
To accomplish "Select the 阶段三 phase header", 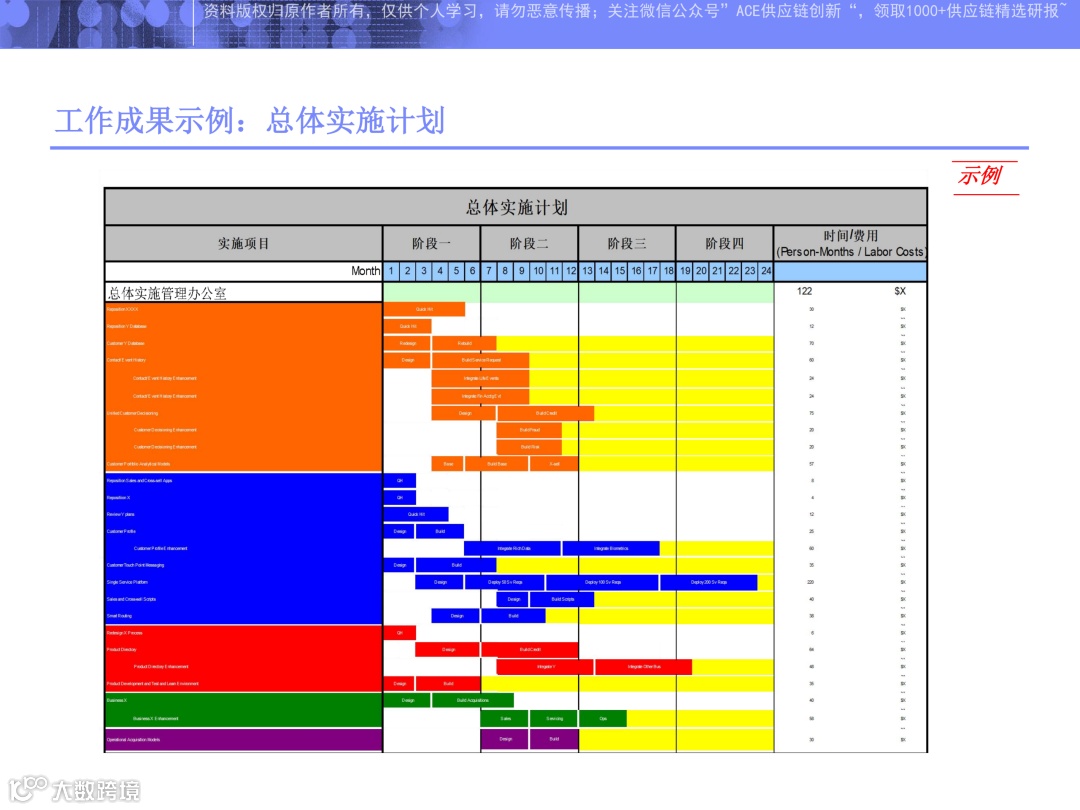I will pyautogui.click(x=627, y=243).
